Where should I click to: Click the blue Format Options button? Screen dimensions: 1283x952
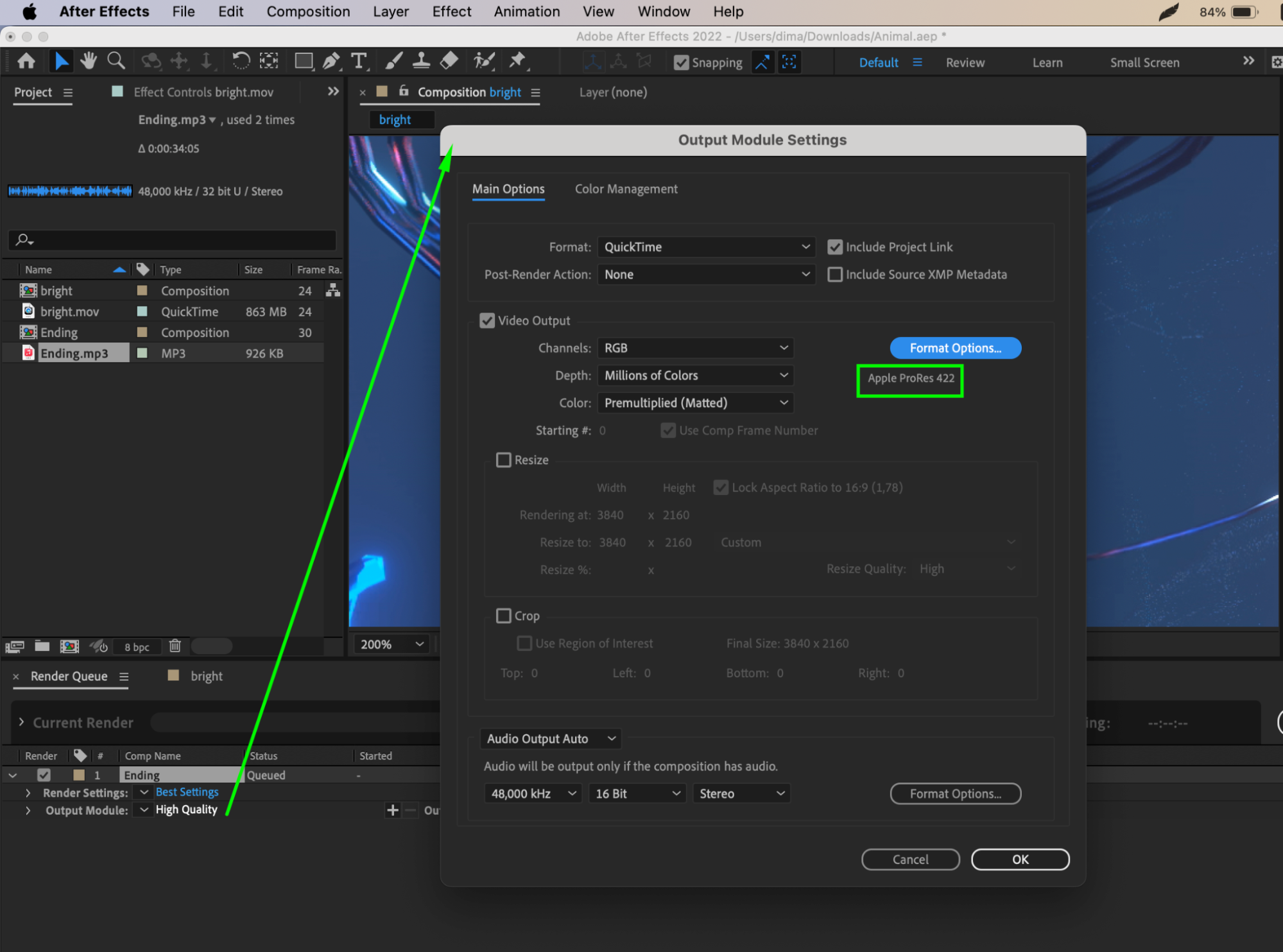(x=954, y=348)
